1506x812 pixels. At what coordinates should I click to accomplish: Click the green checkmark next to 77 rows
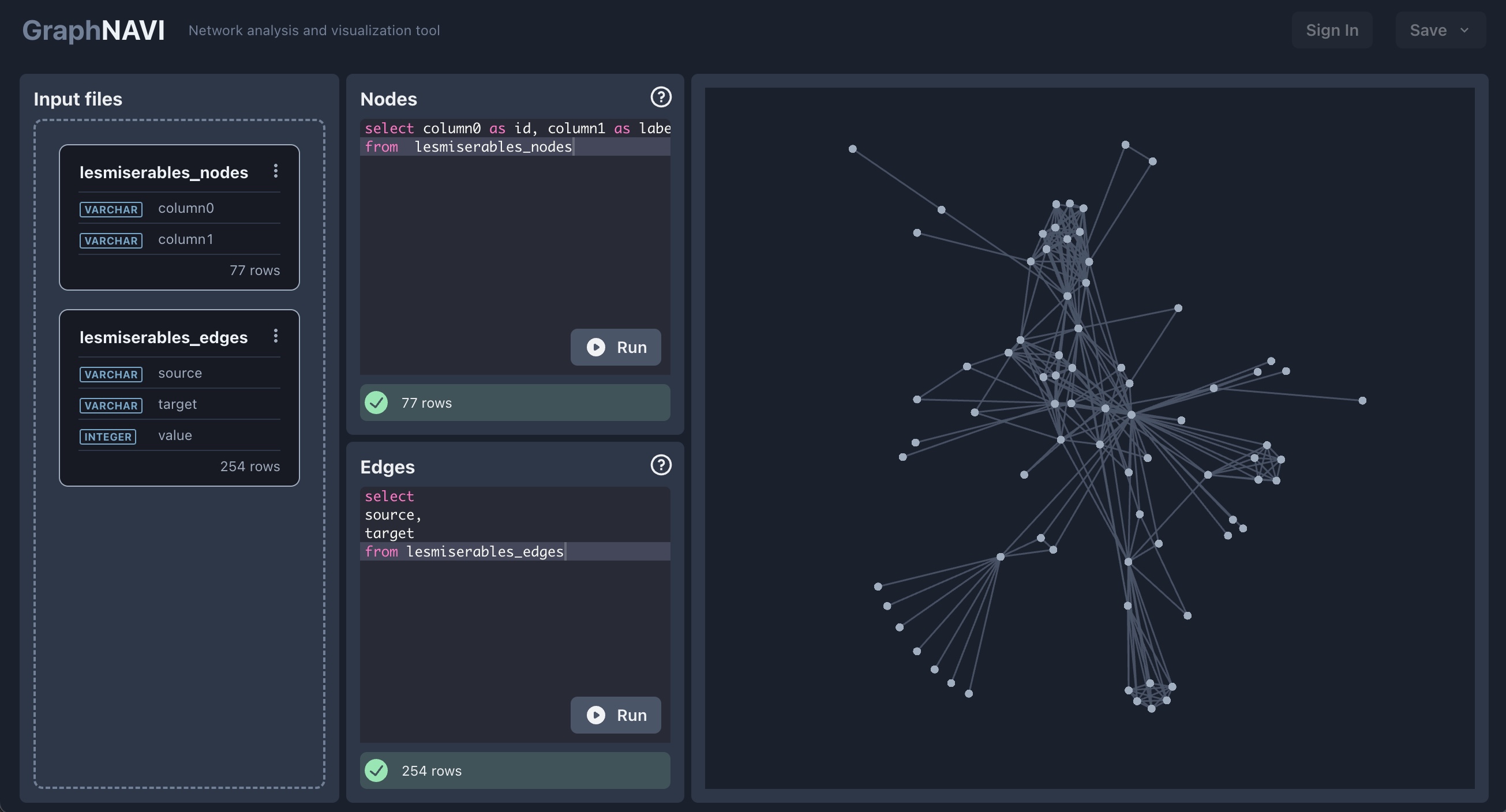coord(377,403)
